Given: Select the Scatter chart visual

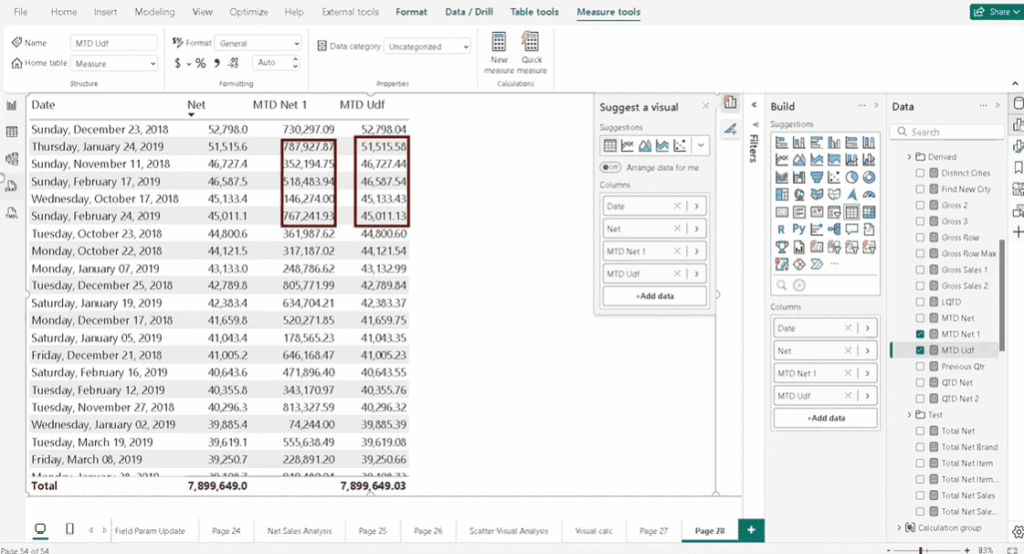Looking at the screenshot, I should (834, 177).
